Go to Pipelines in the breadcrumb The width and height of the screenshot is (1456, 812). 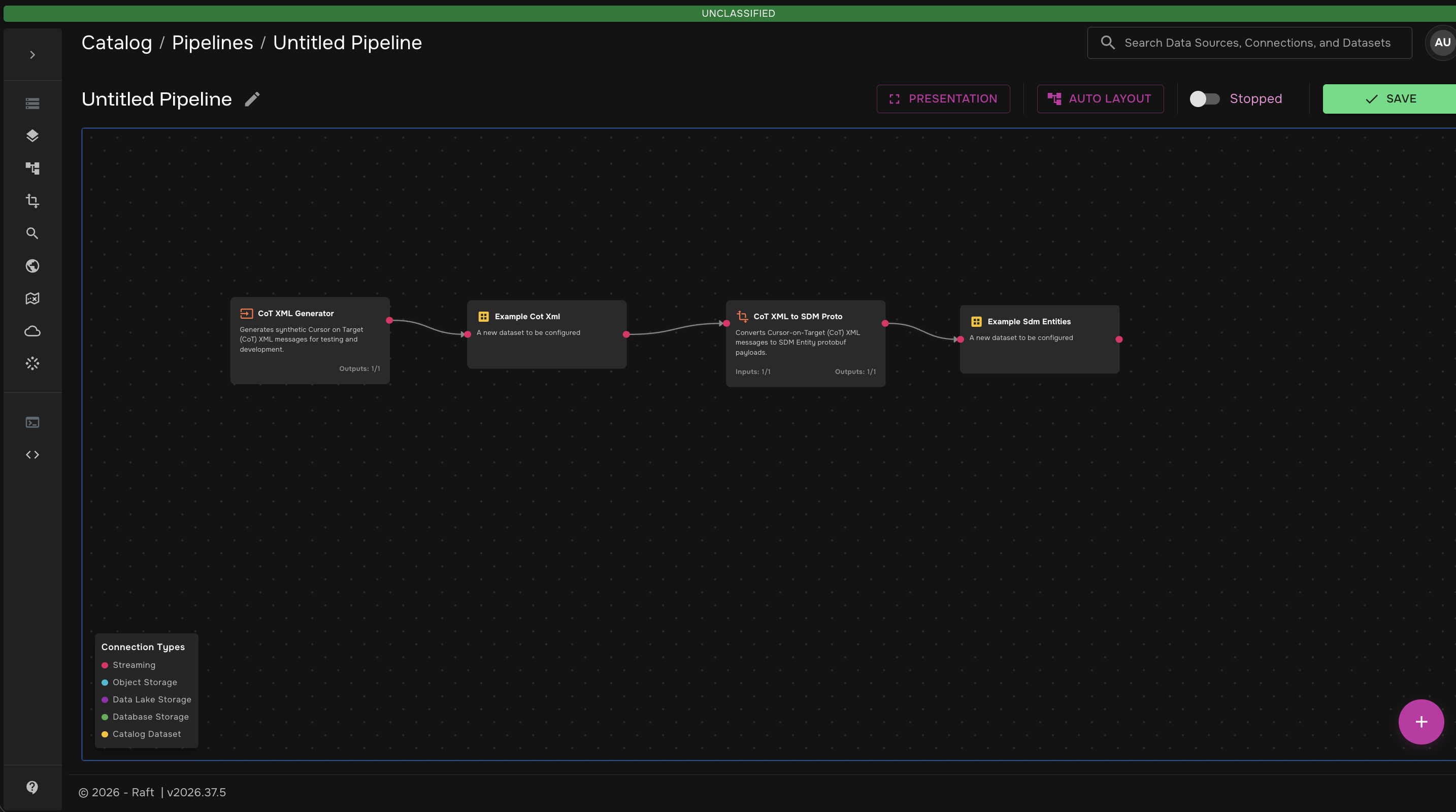[x=213, y=43]
